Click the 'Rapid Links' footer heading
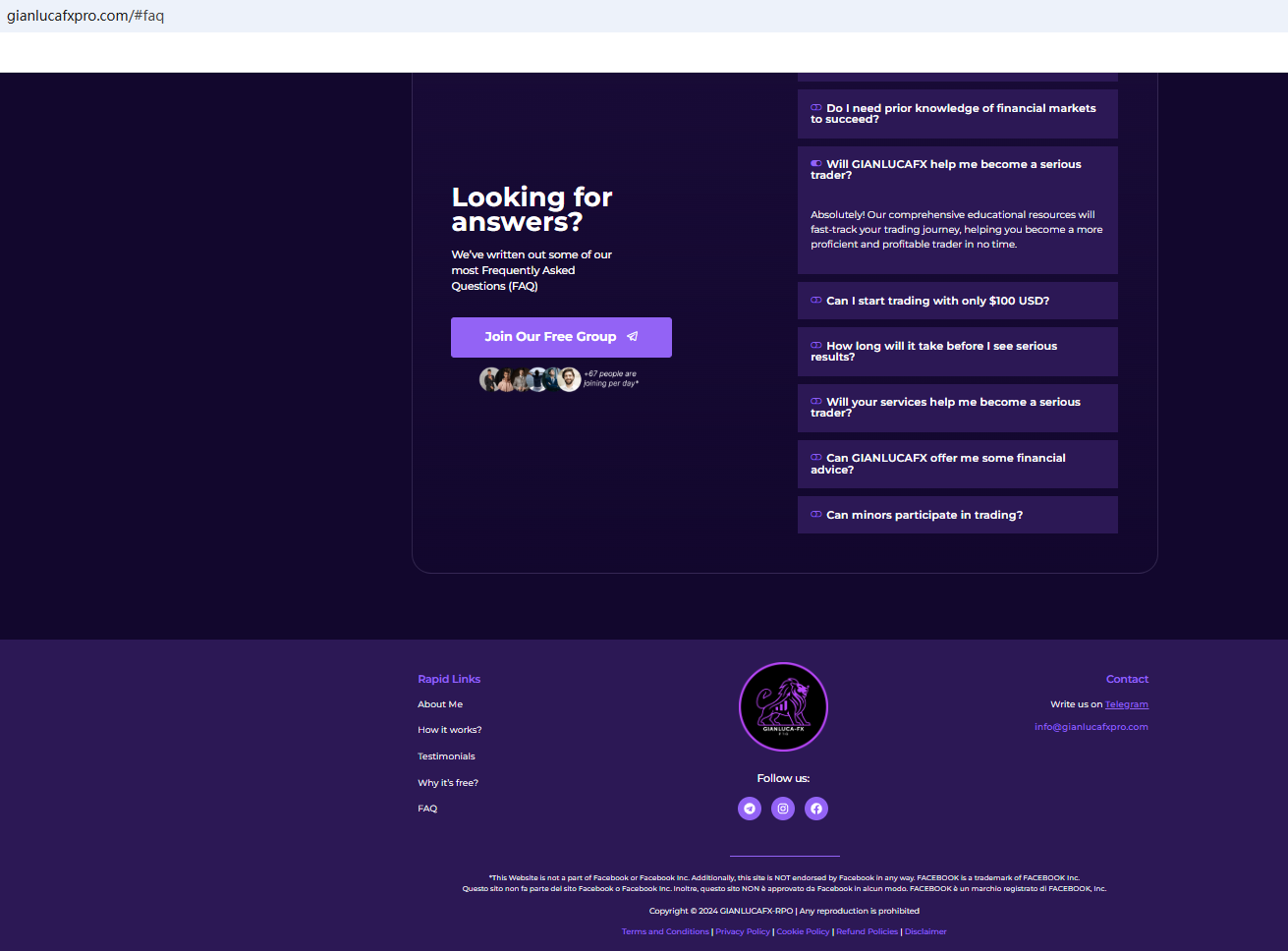 click(449, 679)
